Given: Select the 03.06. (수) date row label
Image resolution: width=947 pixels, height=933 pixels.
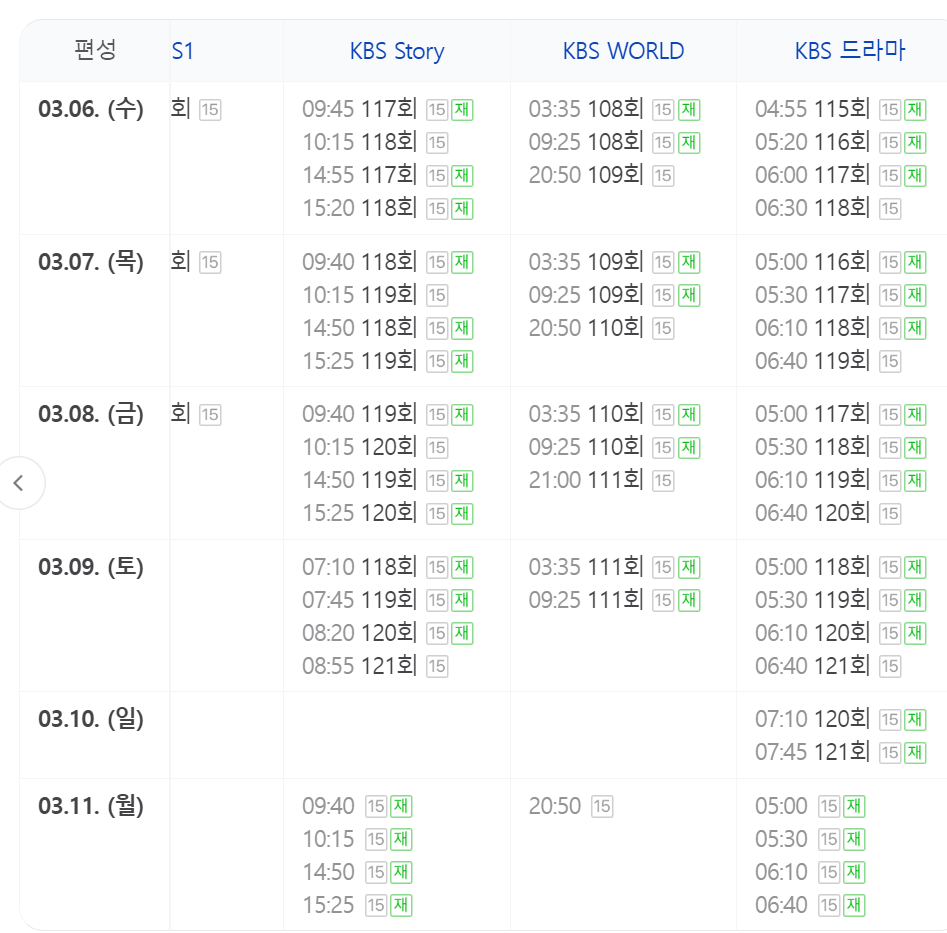Looking at the screenshot, I should click(91, 109).
